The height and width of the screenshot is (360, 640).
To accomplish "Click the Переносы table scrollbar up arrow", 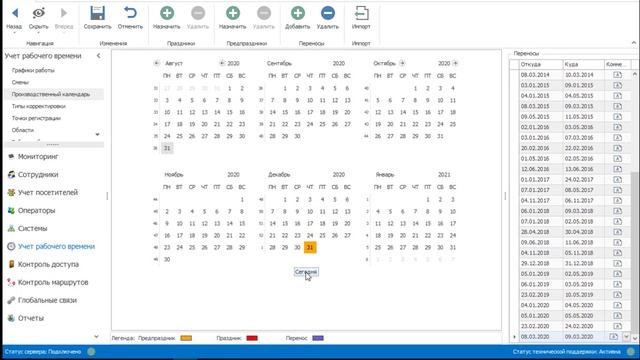I will click(635, 74).
